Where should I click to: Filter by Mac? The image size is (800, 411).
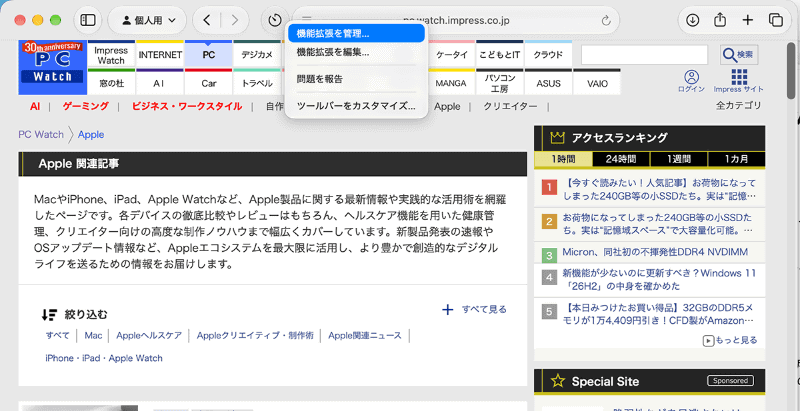coord(93,336)
